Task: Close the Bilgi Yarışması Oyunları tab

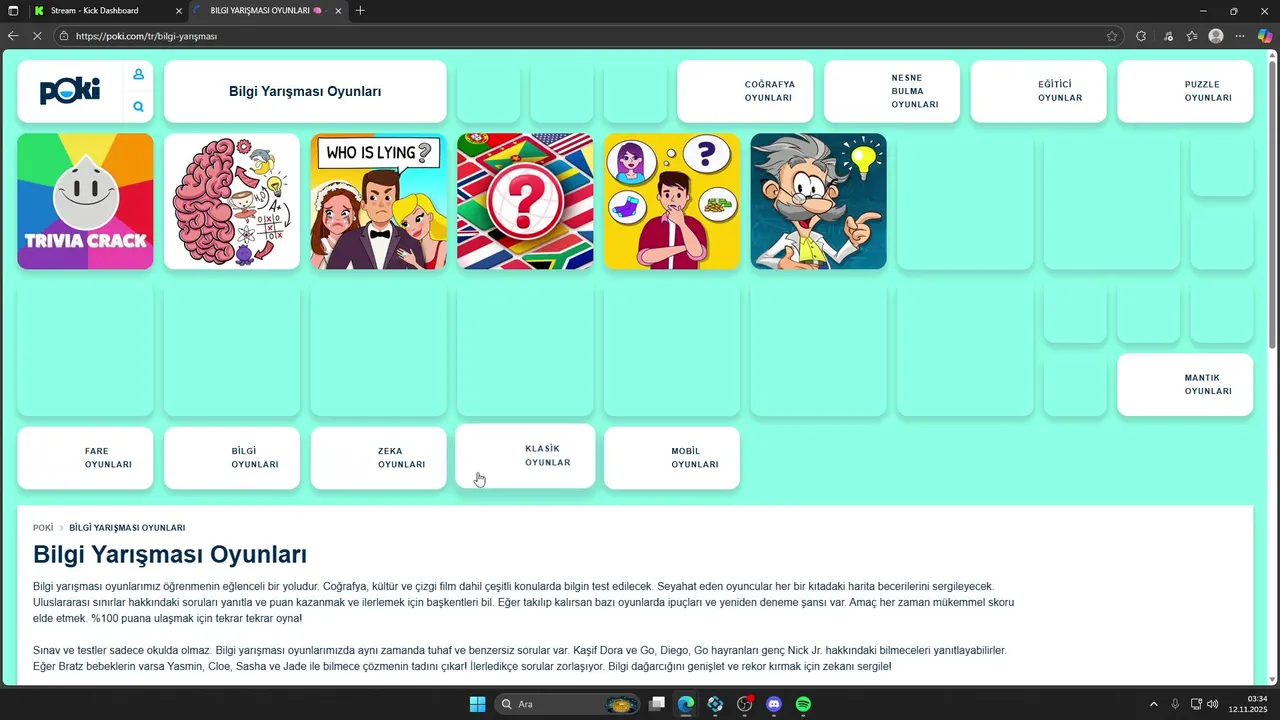Action: [339, 11]
